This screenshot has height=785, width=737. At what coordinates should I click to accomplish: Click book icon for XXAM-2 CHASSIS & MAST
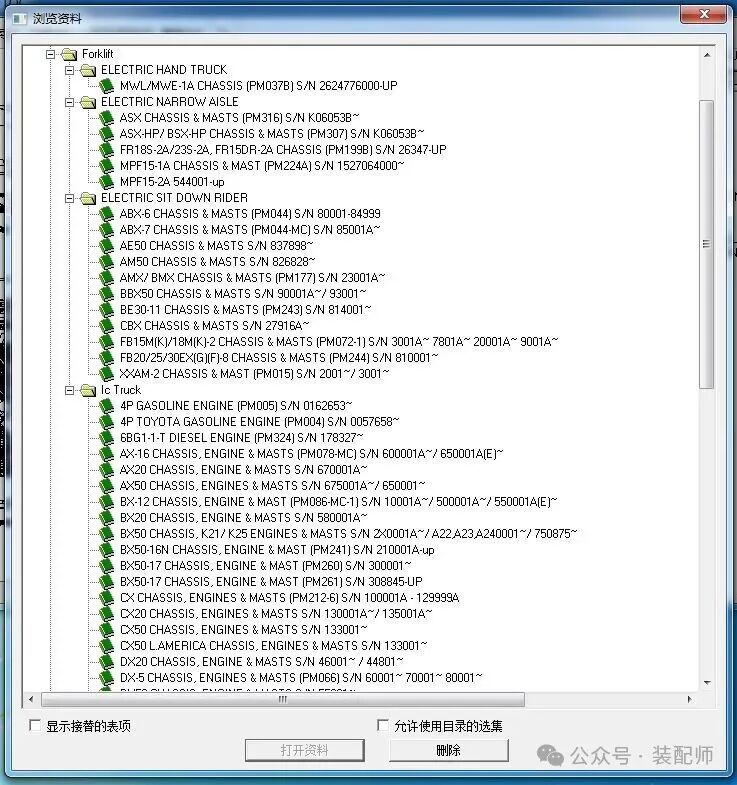[x=107, y=374]
